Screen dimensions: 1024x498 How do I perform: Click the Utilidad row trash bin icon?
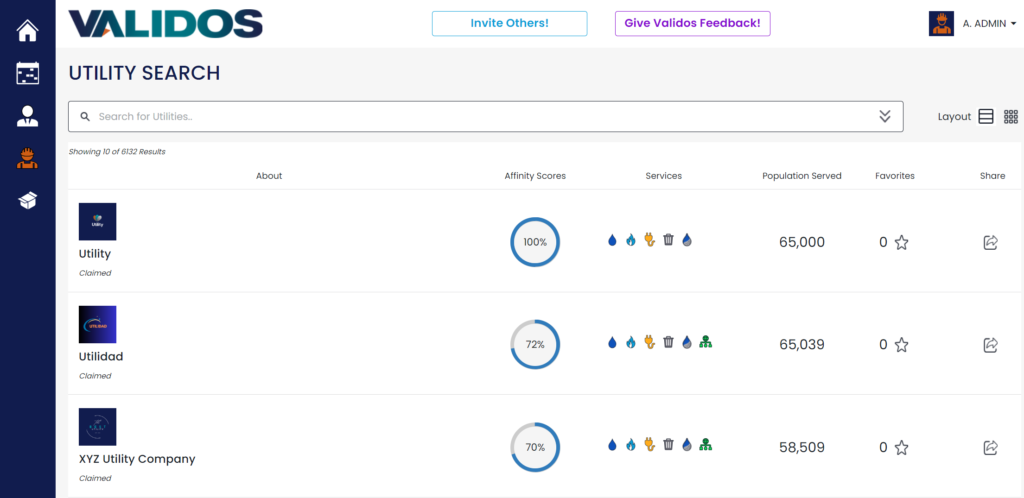668,342
